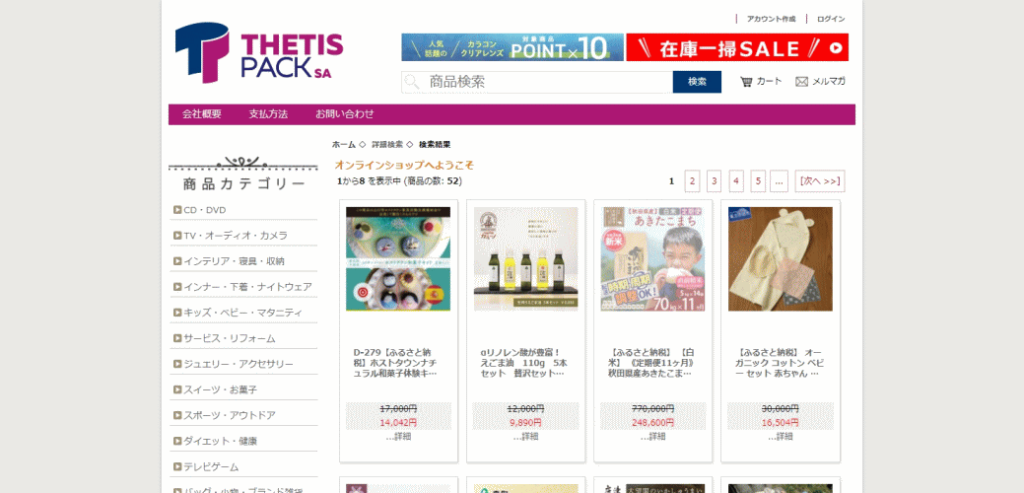Open お問い合わせ in the navigation bar
This screenshot has width=1024, height=493.
[345, 114]
